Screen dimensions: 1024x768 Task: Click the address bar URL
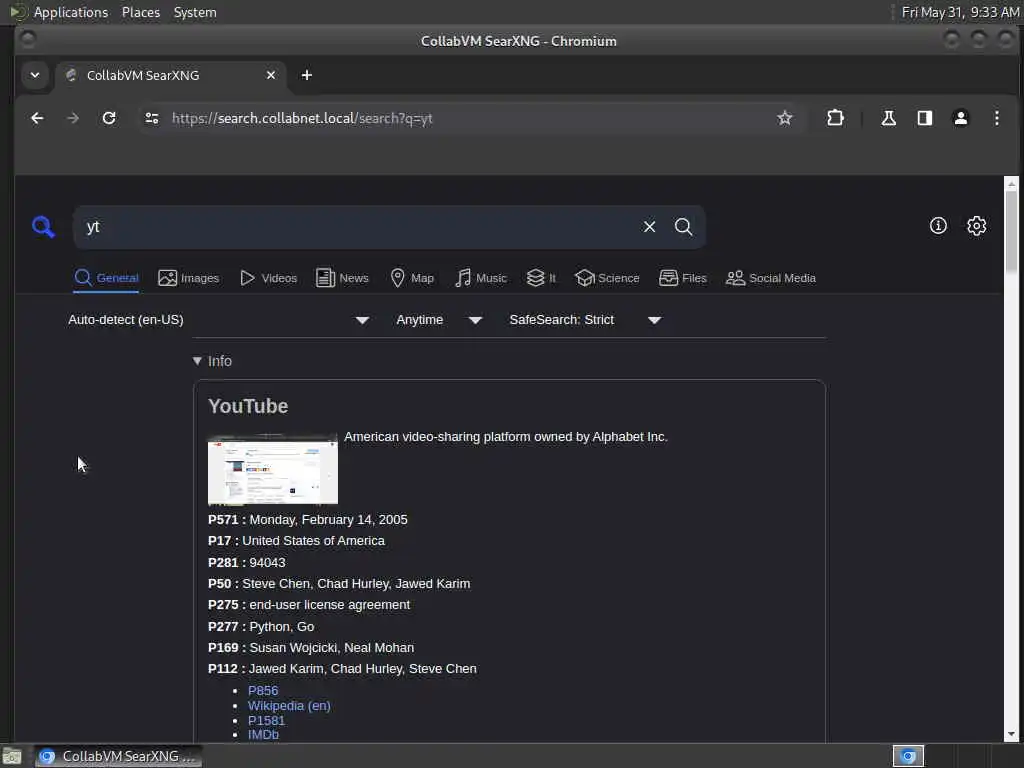coord(302,118)
